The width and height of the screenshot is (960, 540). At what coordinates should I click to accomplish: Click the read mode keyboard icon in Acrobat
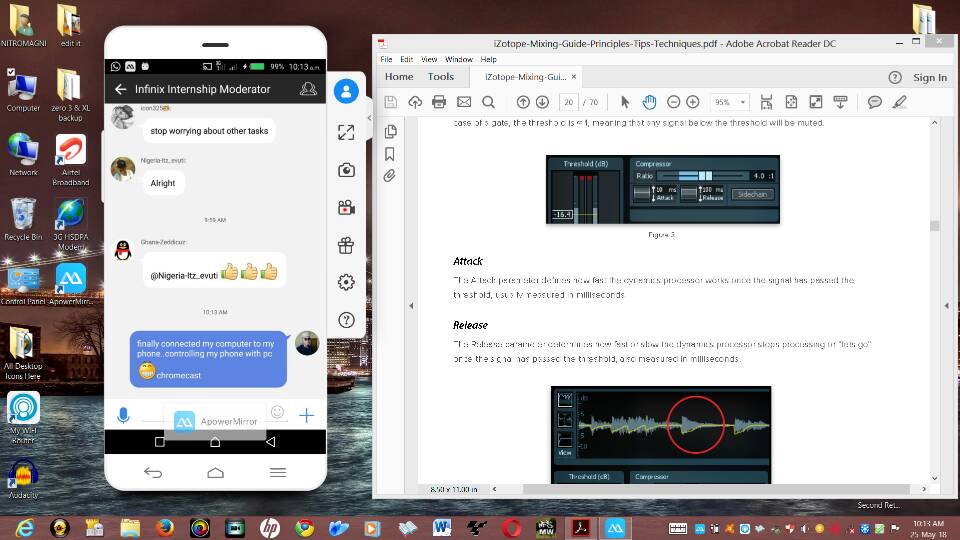tap(841, 102)
